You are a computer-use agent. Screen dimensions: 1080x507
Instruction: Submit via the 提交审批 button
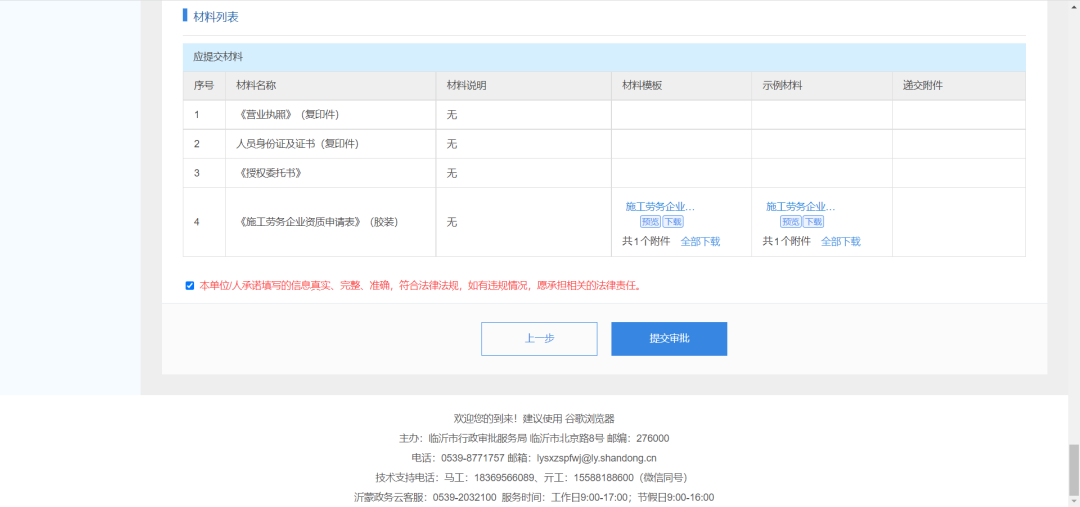669,339
